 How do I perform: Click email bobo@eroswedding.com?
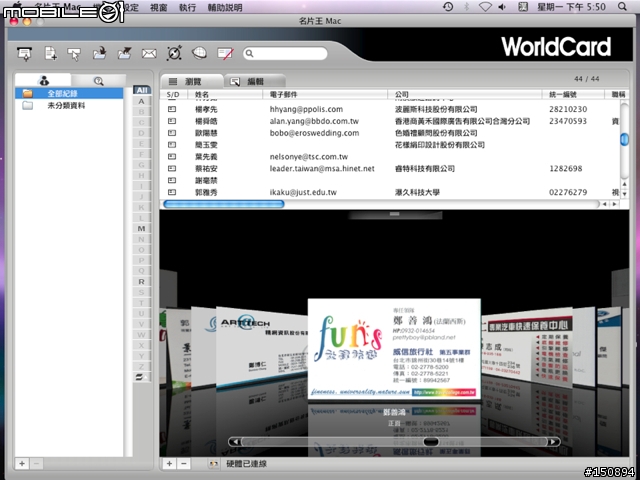314,133
